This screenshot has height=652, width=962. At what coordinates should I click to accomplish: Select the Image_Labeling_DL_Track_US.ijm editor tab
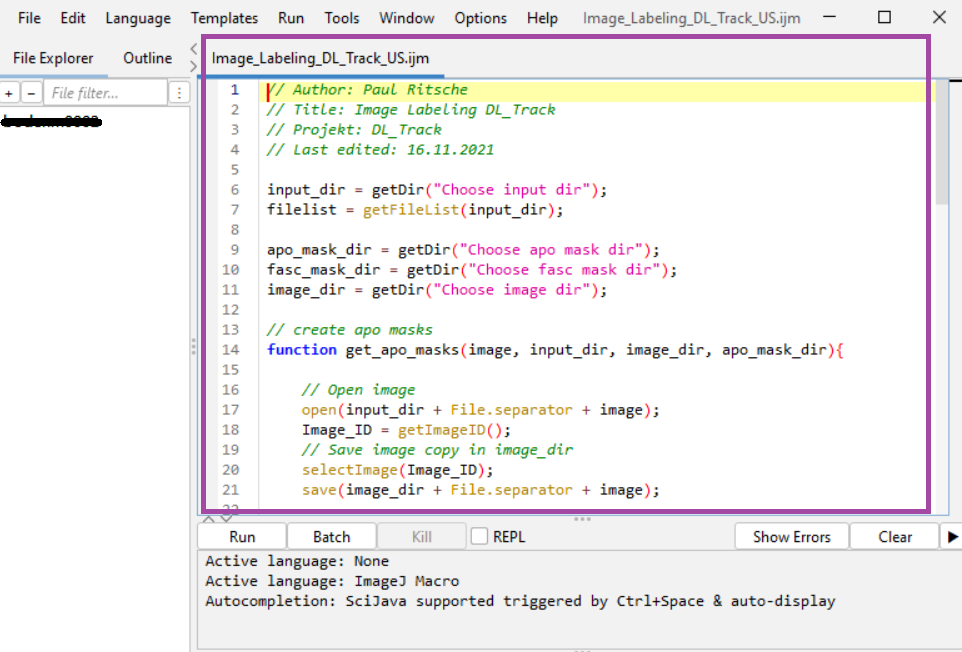(320, 58)
